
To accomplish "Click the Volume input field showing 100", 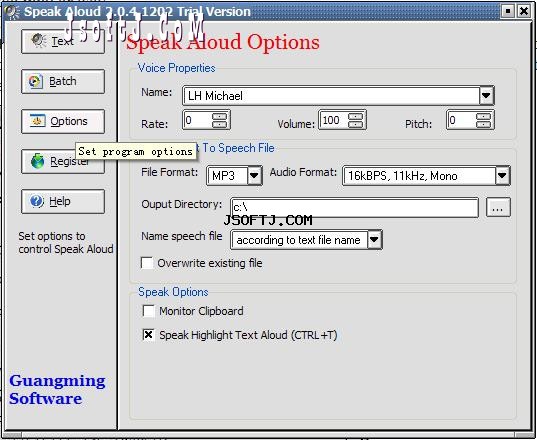I will tap(334, 120).
